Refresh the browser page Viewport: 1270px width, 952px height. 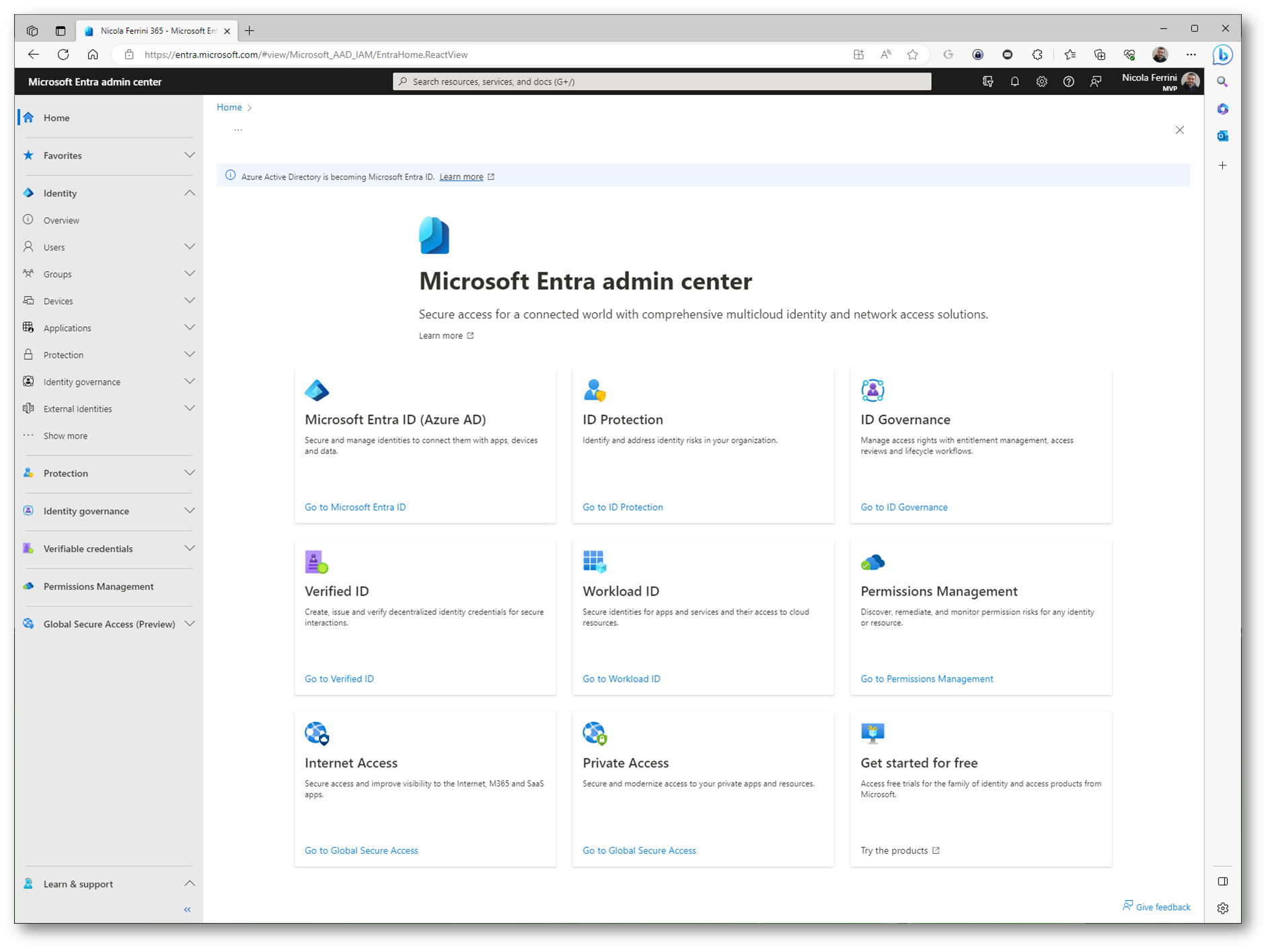(63, 54)
